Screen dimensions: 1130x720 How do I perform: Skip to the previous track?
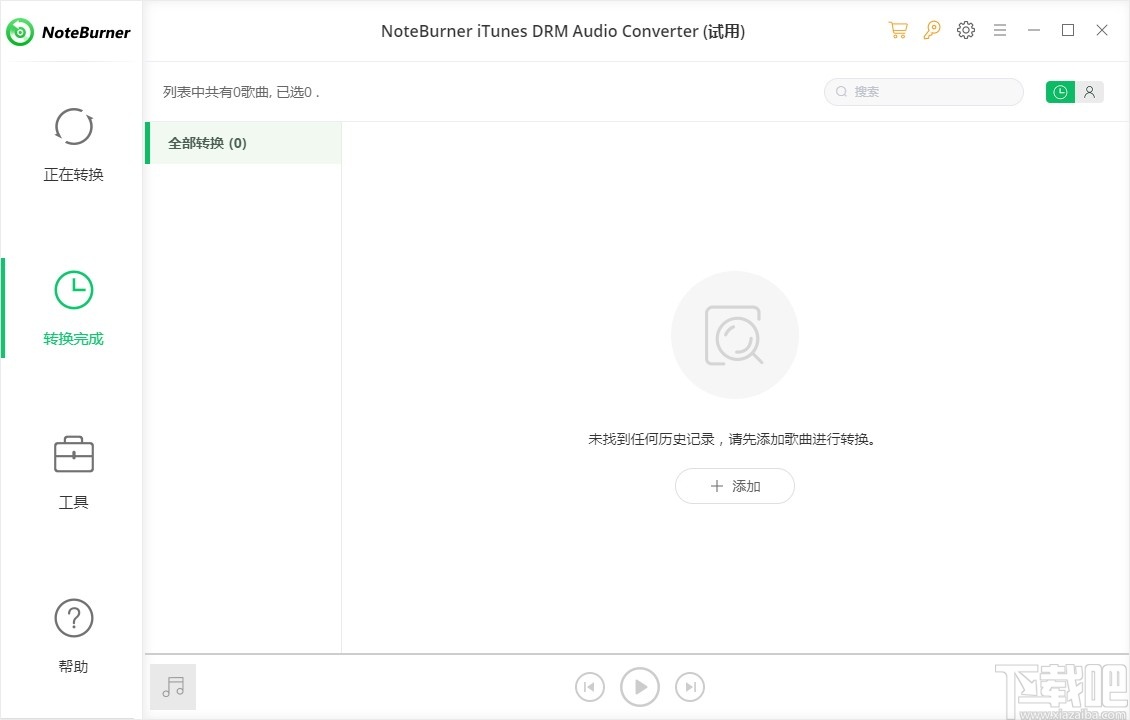click(x=589, y=687)
